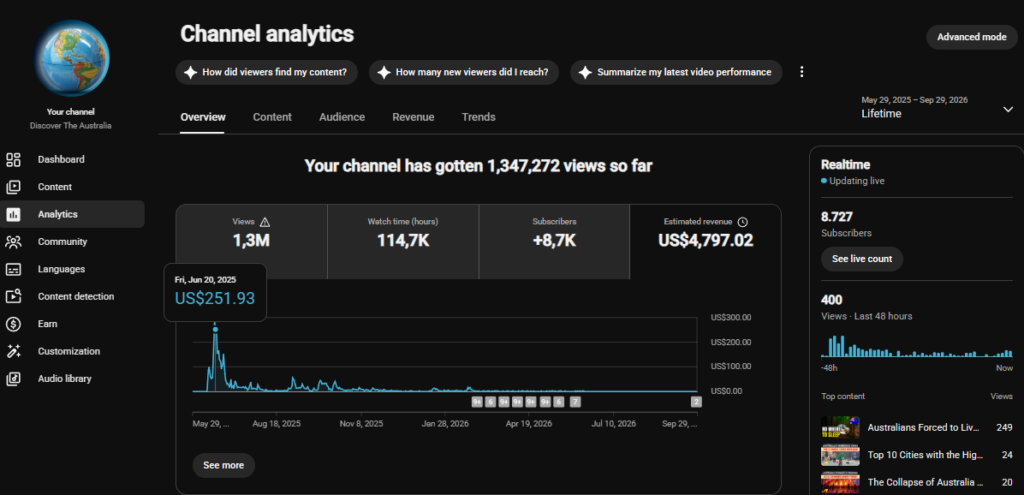Click the '400' views last 48 hours value

[831, 300]
